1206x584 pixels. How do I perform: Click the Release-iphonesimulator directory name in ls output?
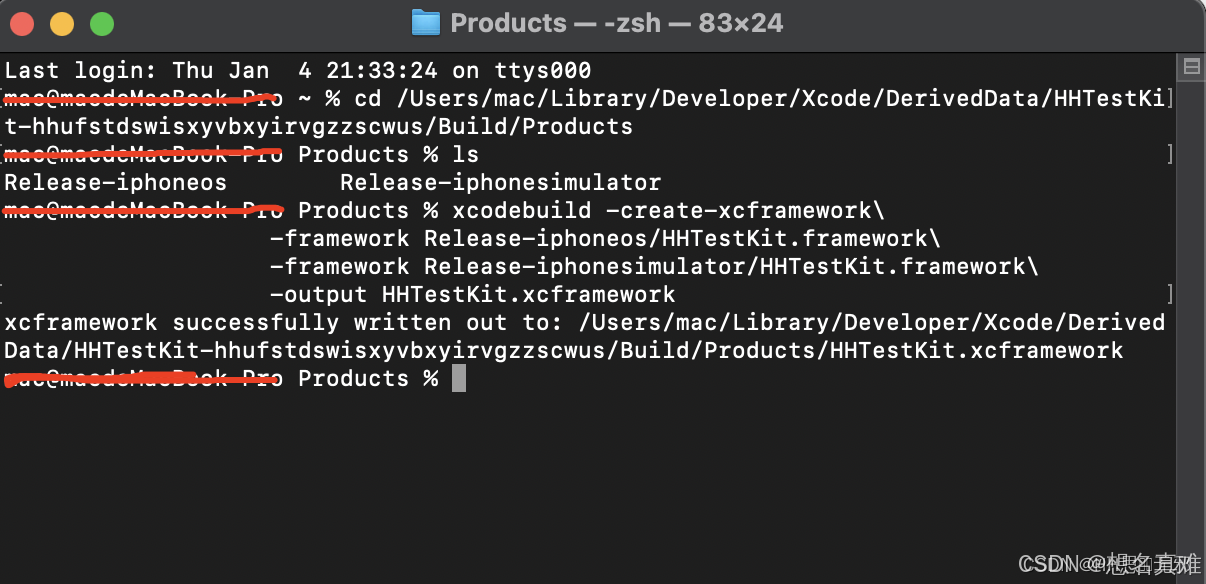pos(500,182)
